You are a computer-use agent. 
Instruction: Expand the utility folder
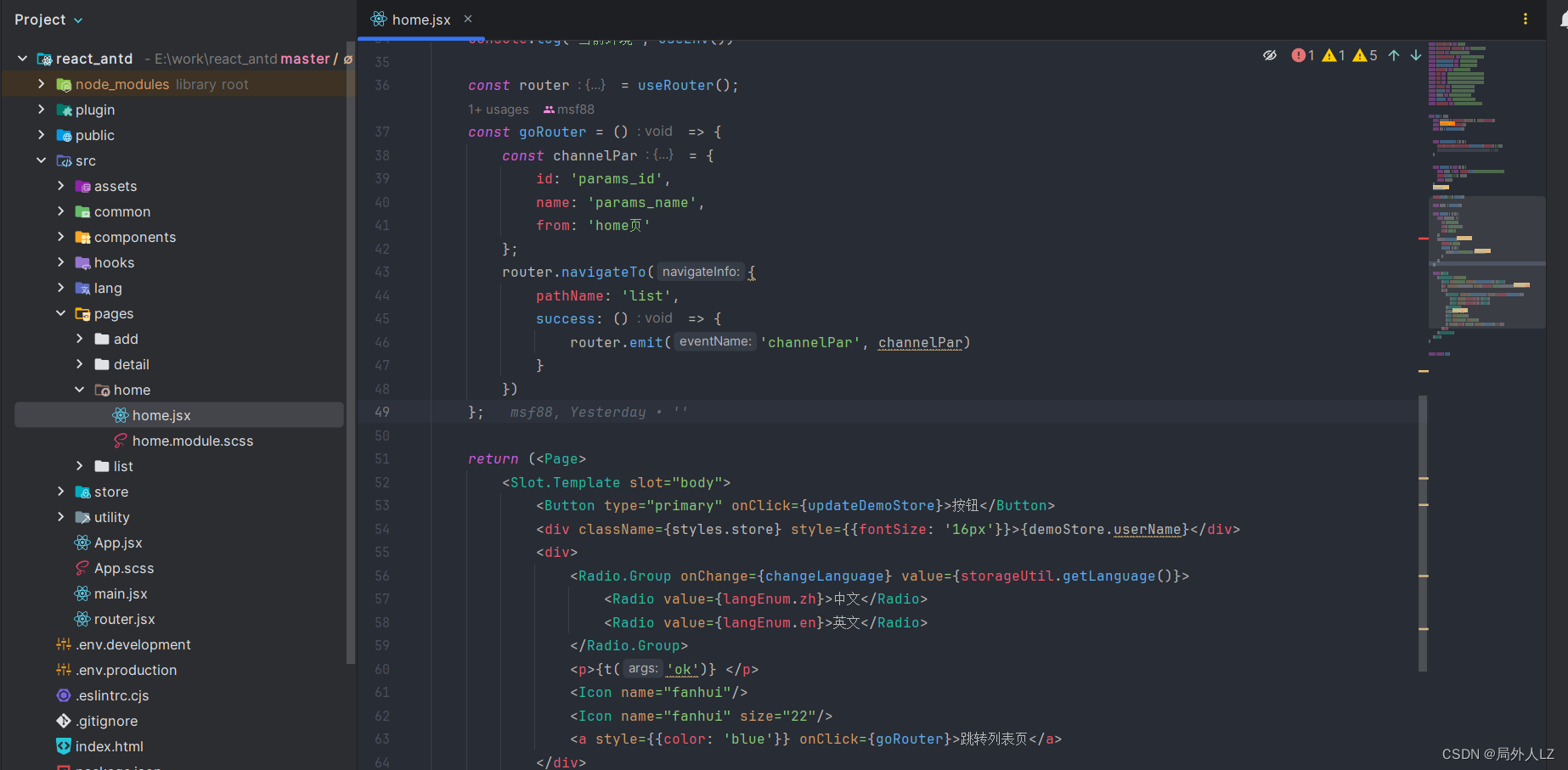(60, 517)
